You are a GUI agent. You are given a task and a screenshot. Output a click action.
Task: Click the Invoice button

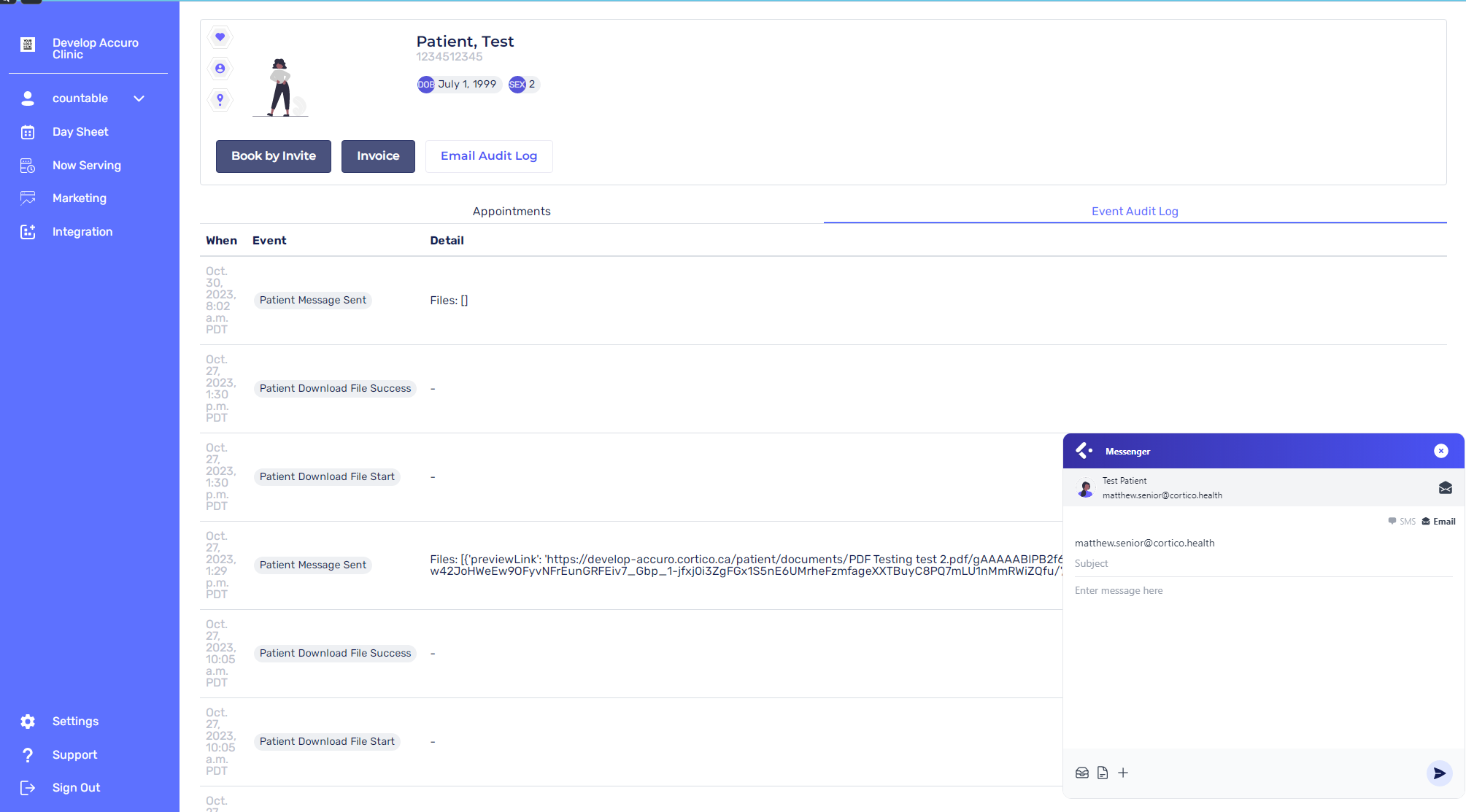point(378,156)
